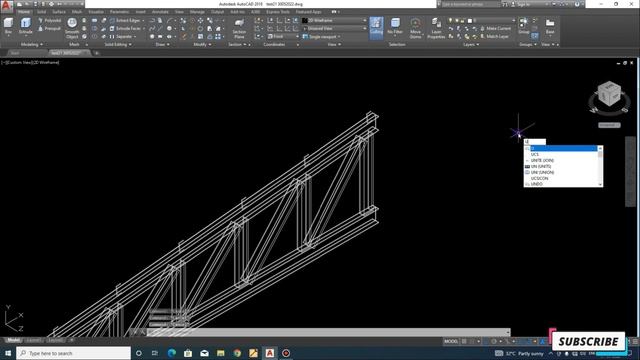640x360 pixels.
Task: Click Make Current layer button
Action: pyautogui.click(x=495, y=29)
